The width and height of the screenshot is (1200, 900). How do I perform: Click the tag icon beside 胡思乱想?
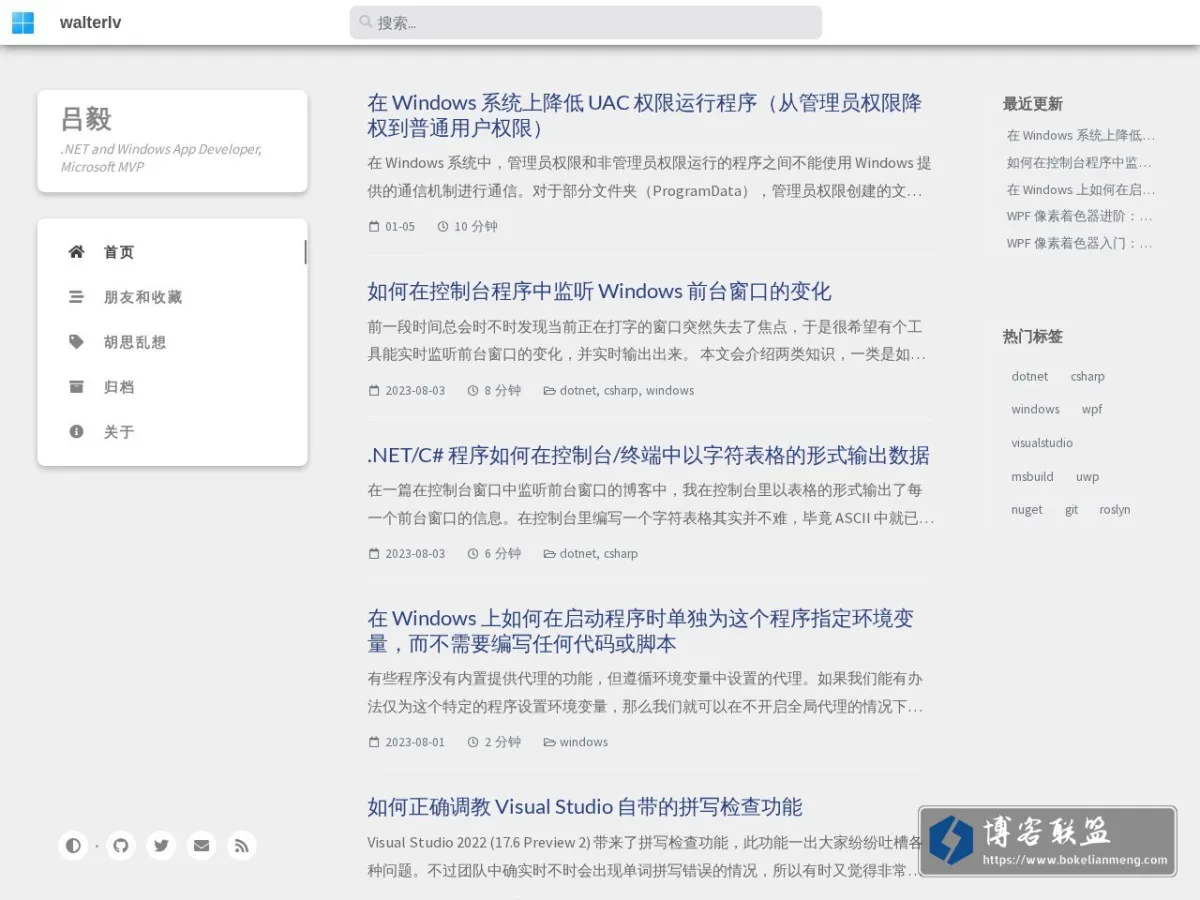[x=76, y=342]
